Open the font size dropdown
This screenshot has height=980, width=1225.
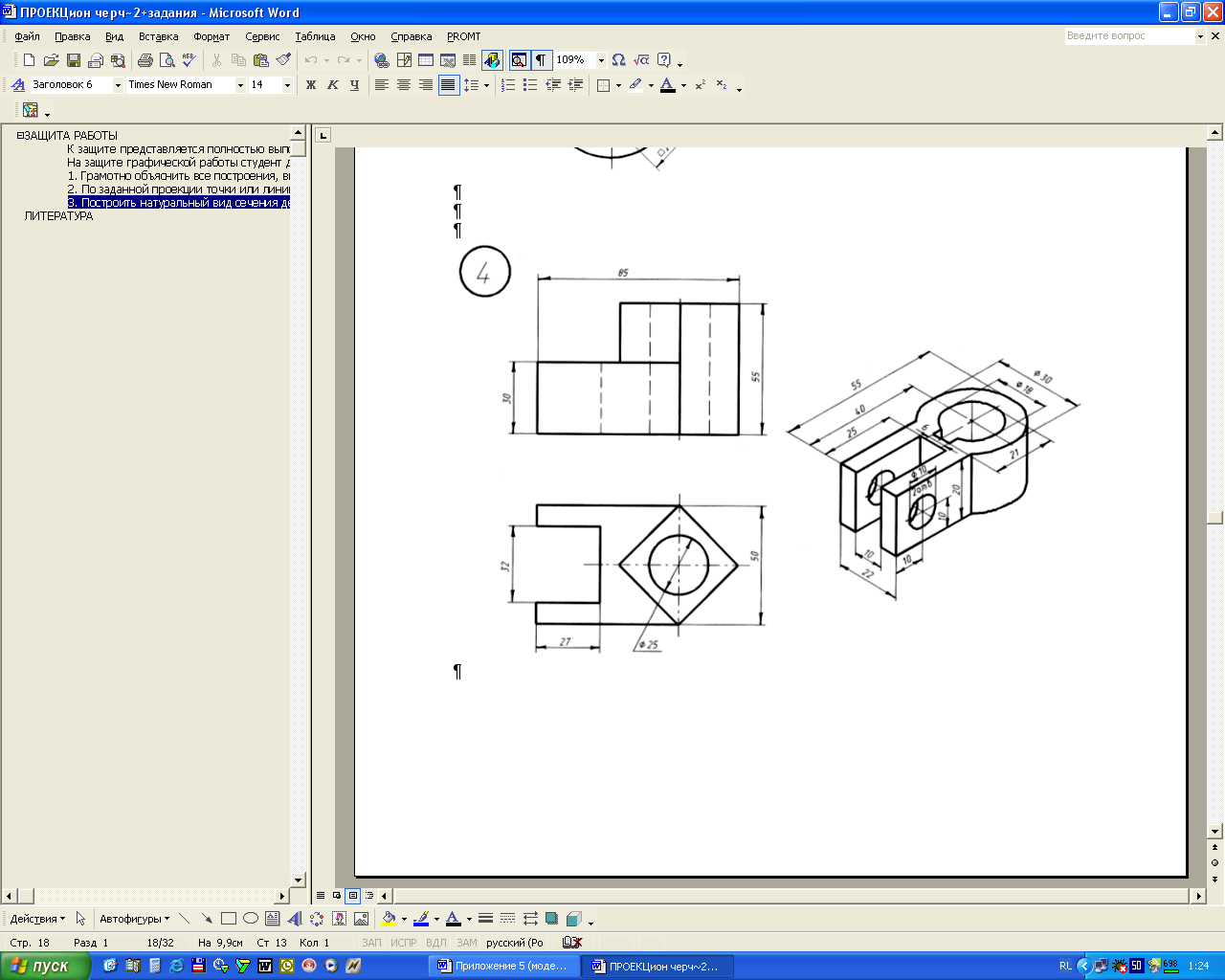286,85
